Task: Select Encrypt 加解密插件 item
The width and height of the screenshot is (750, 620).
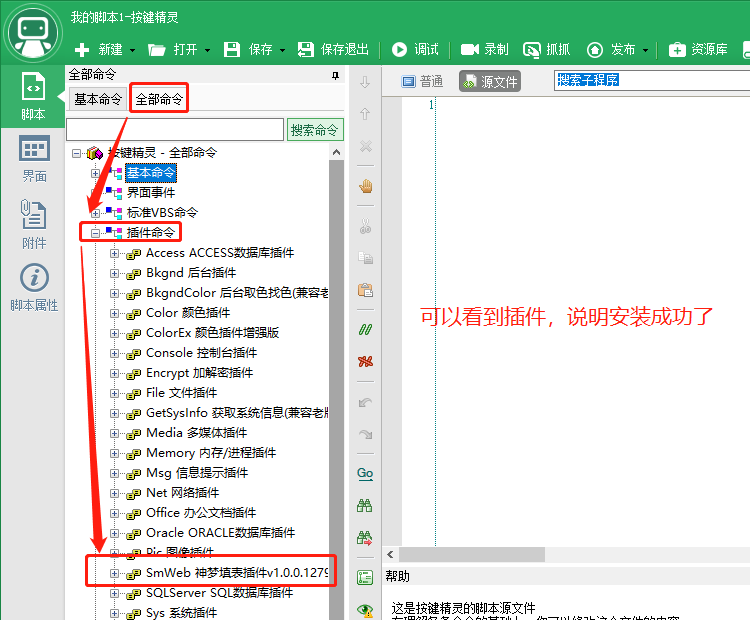Action: click(x=199, y=373)
